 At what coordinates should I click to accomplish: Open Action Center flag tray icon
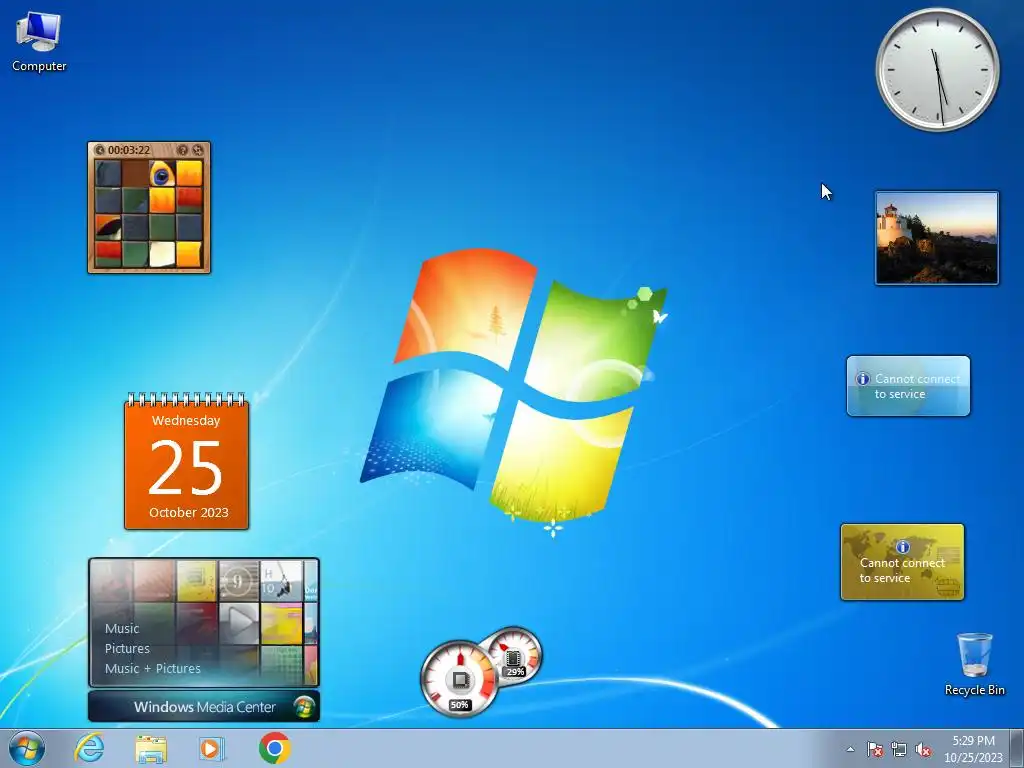click(x=874, y=750)
